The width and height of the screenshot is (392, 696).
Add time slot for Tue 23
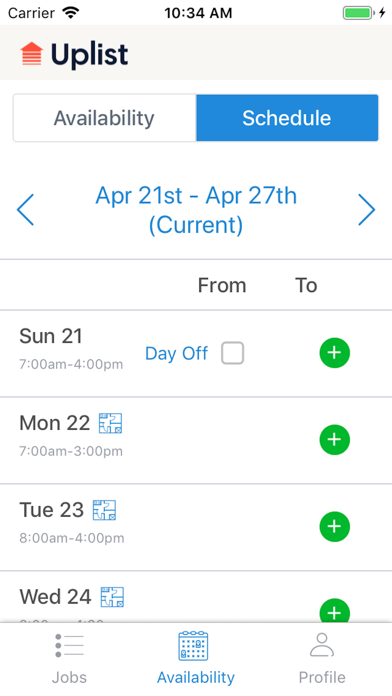(335, 526)
